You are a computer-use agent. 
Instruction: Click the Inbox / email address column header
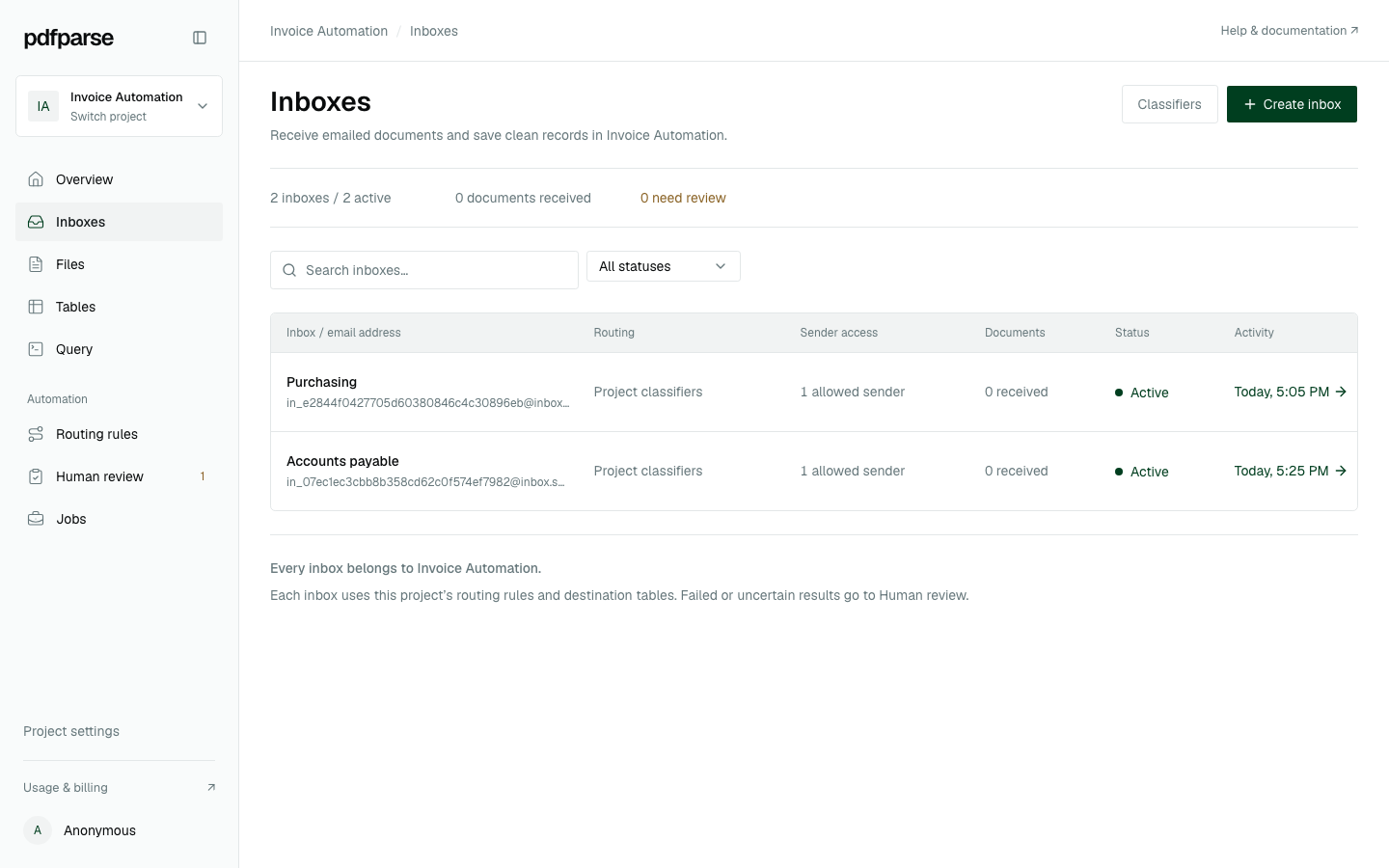343,333
